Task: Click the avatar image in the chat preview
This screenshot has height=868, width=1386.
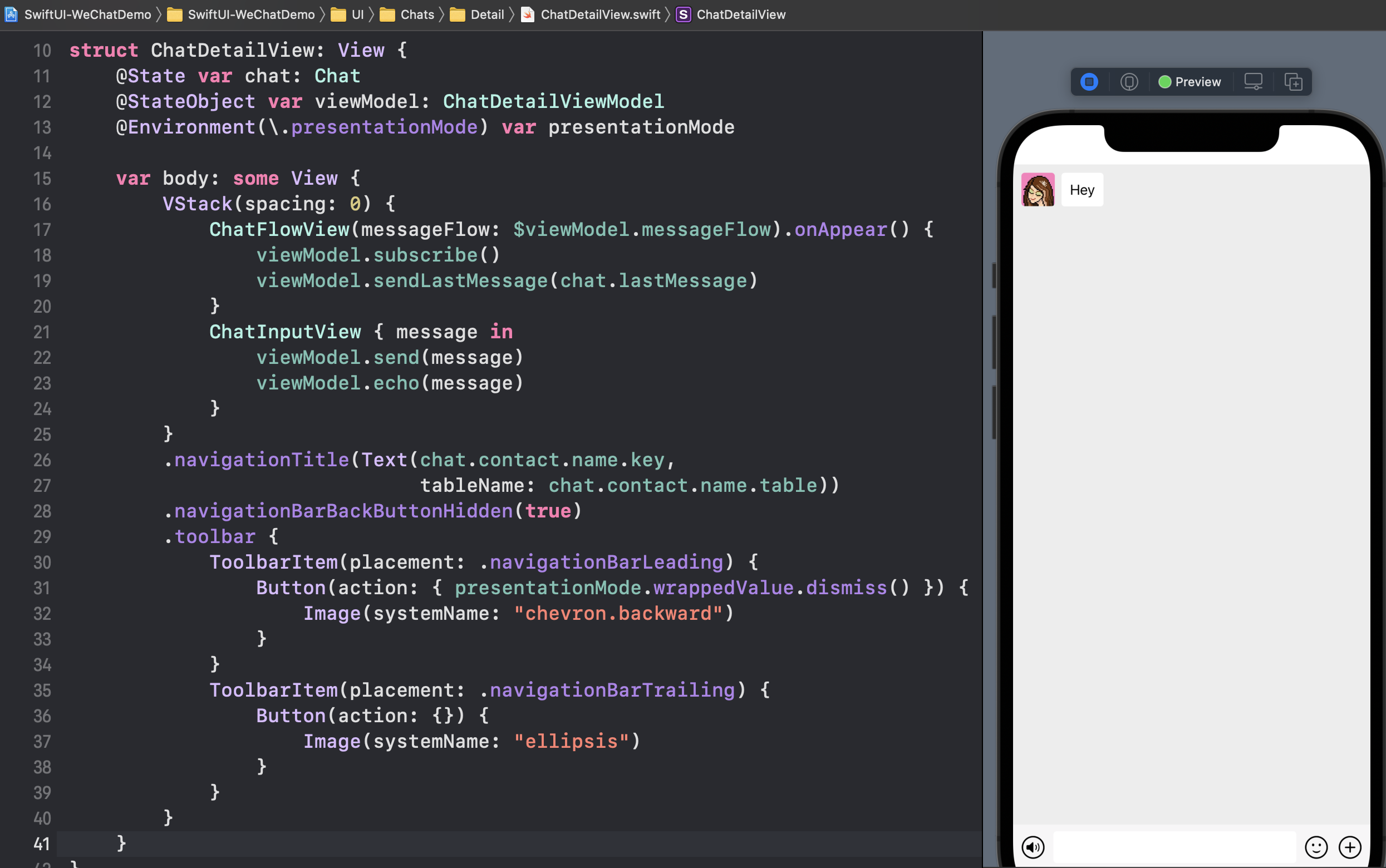Action: (1038, 189)
